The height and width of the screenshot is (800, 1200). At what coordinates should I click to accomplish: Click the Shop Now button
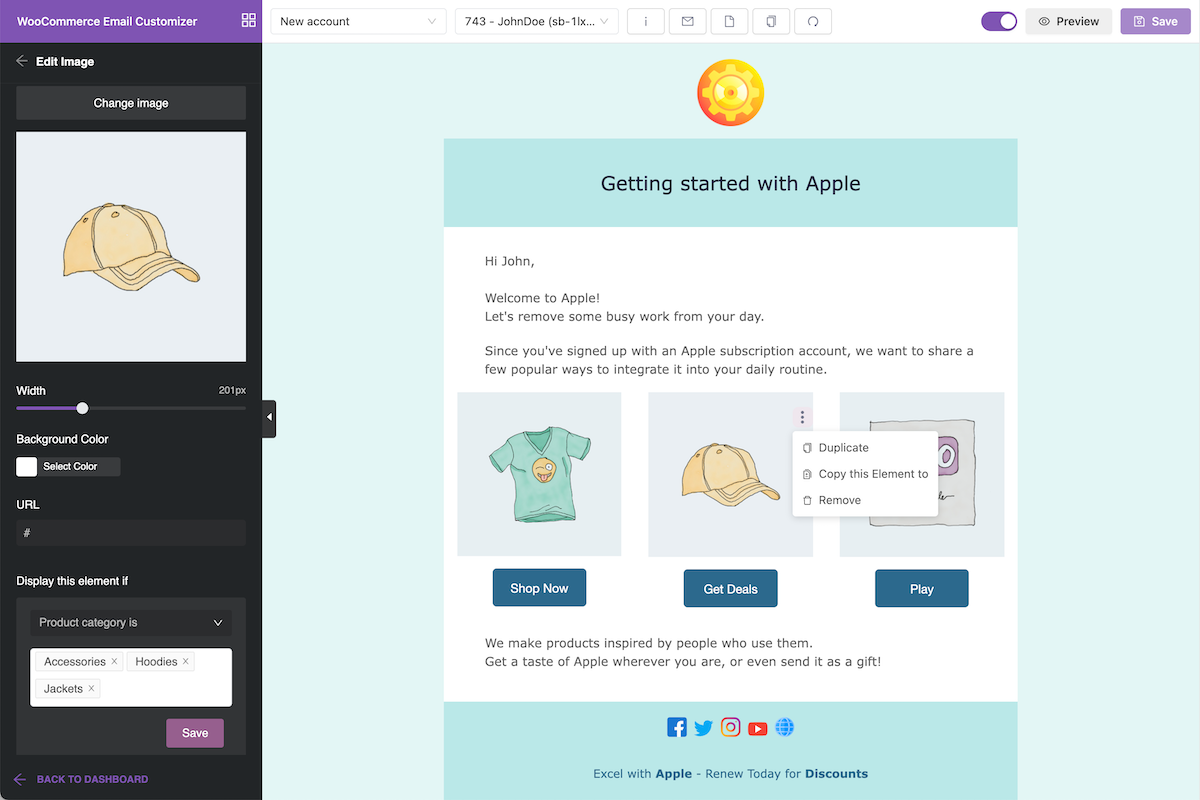coord(539,588)
